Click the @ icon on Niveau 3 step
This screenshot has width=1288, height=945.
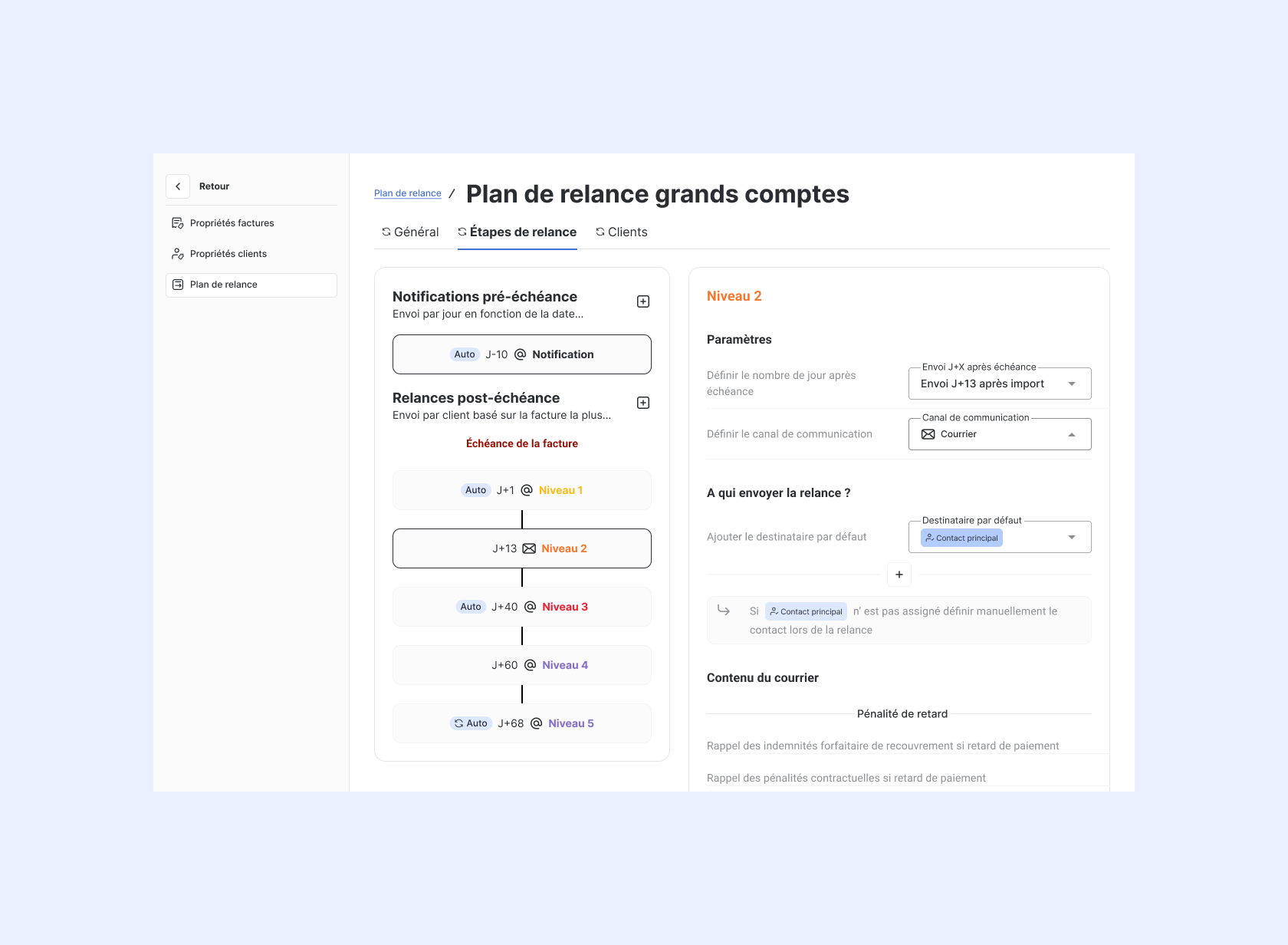coord(530,607)
